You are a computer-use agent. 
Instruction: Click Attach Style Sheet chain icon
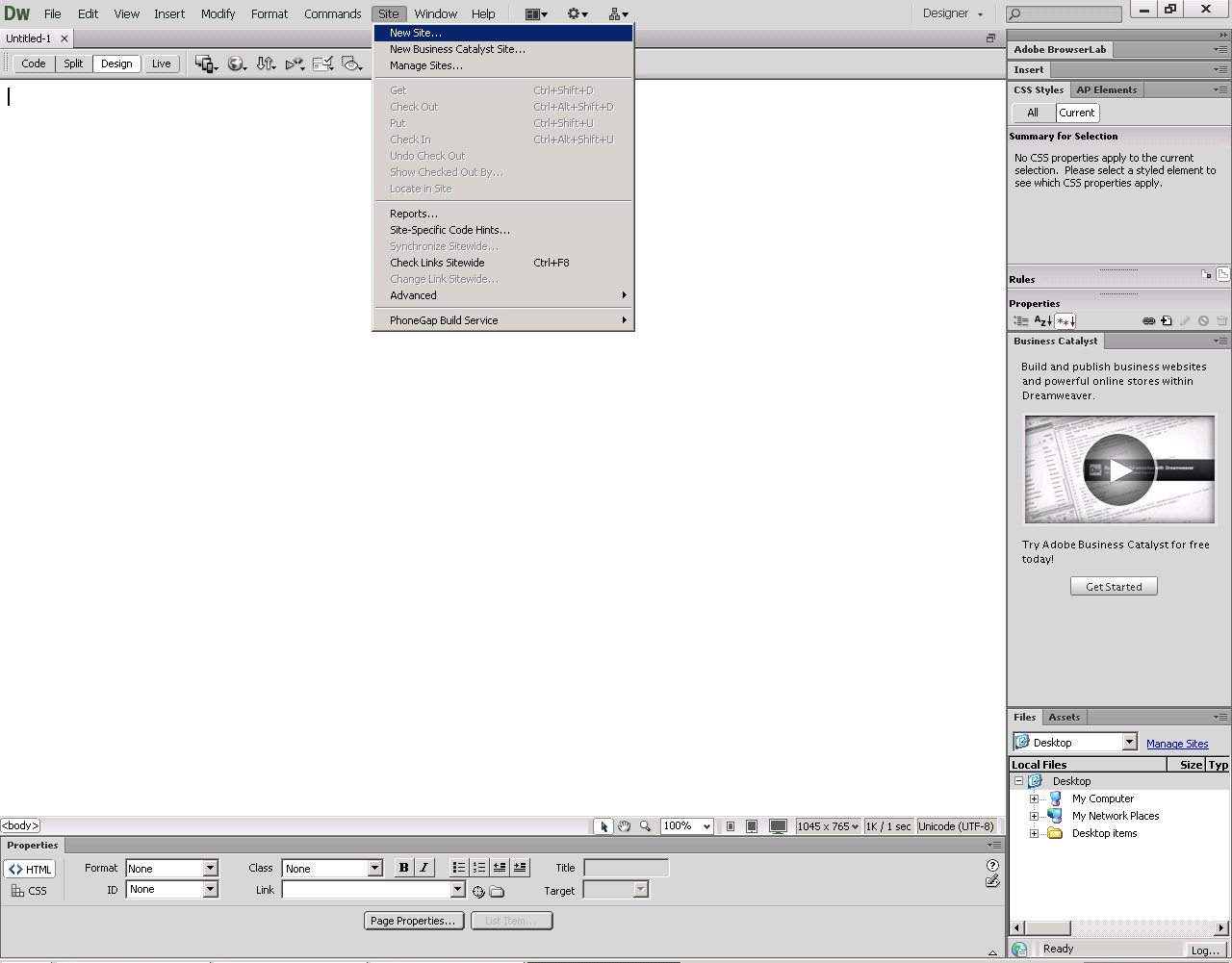point(1148,321)
